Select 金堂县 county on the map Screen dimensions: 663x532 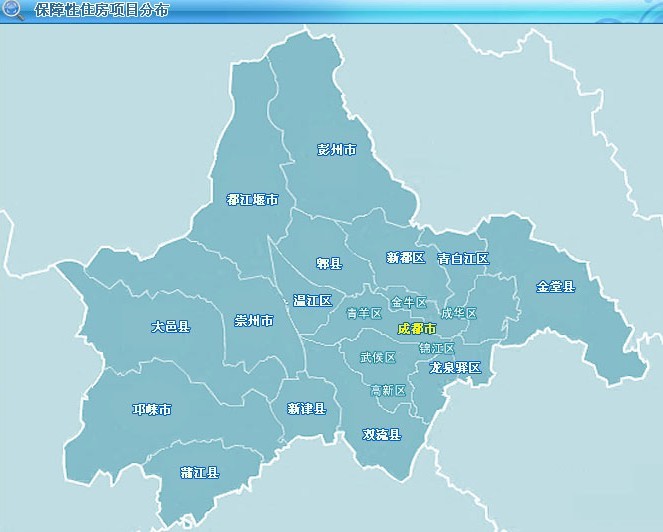tap(556, 287)
